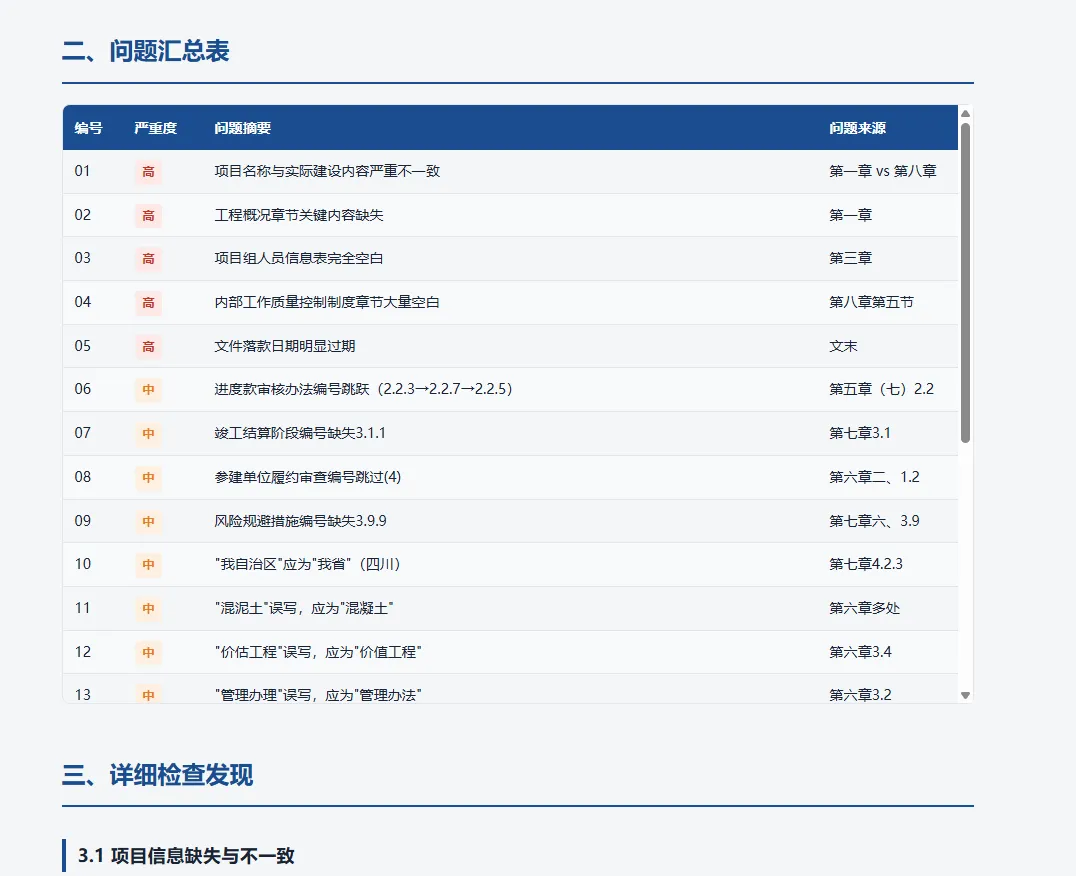Click the source cell 第六章多处
The width and height of the screenshot is (1076, 876).
click(865, 608)
